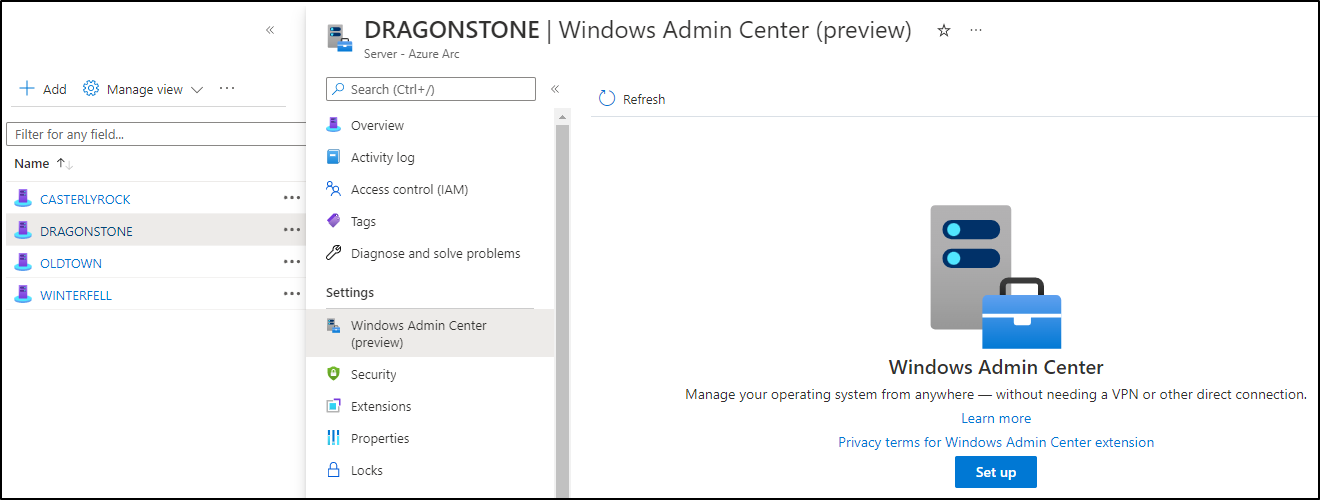Viewport: 1320px width, 500px height.
Task: Open the WINTERFELL server link
Action: click(76, 295)
